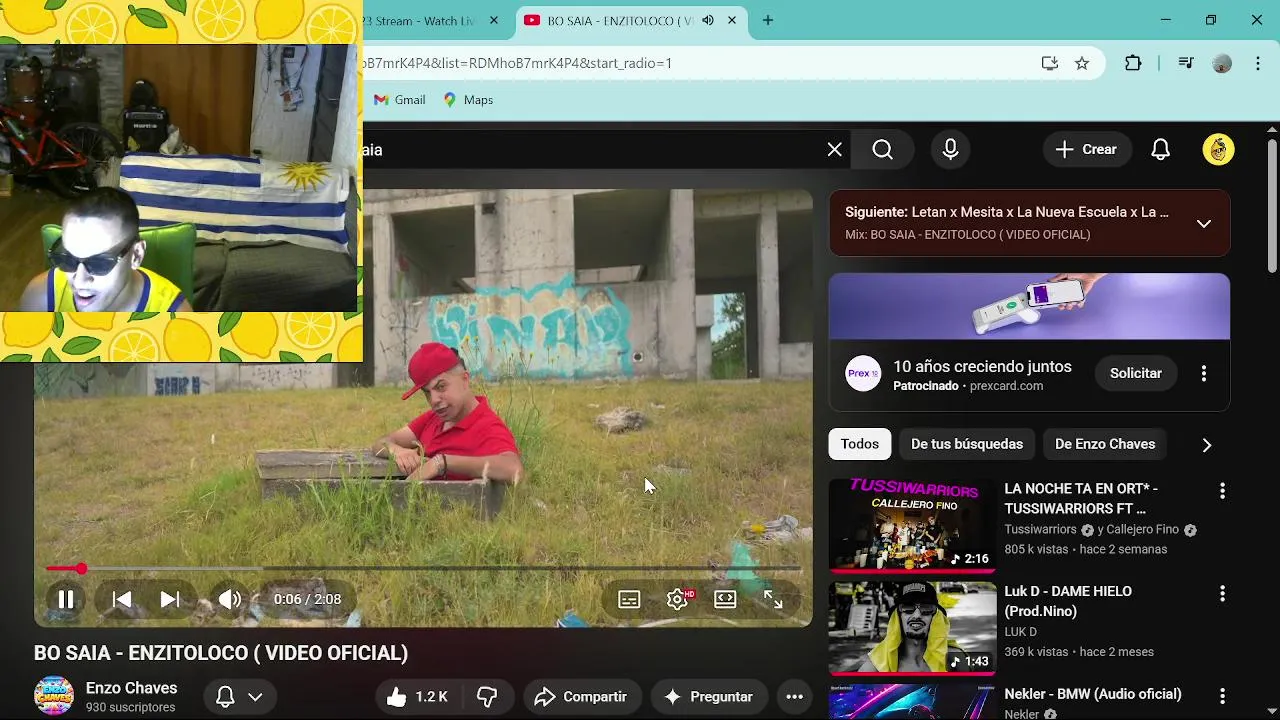Click the 930 suscriptores text
The width and height of the screenshot is (1280, 720).
[x=130, y=708]
